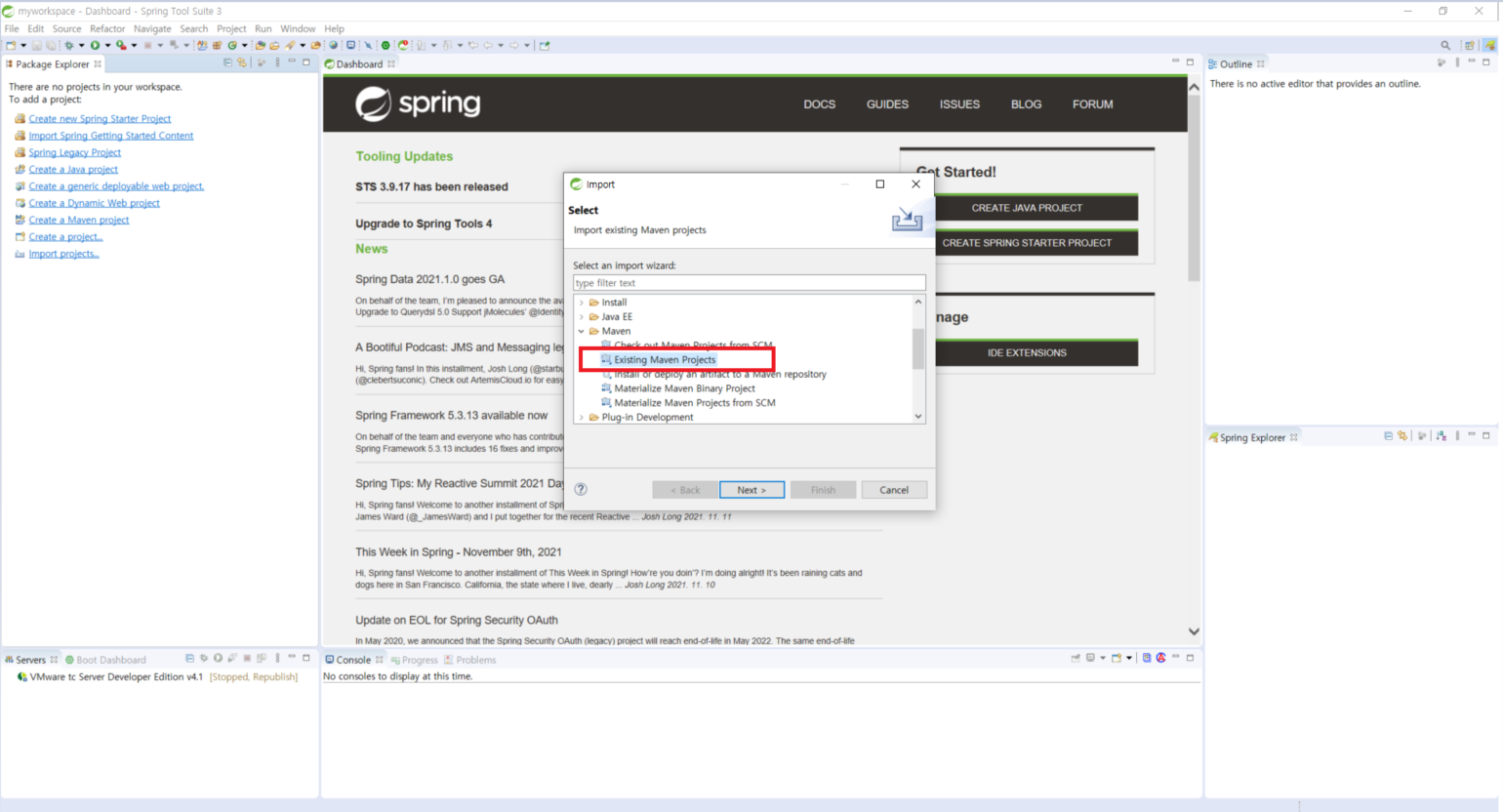Toggle Link with Editor in Package Explorer
The height and width of the screenshot is (812, 1503).
point(242,62)
